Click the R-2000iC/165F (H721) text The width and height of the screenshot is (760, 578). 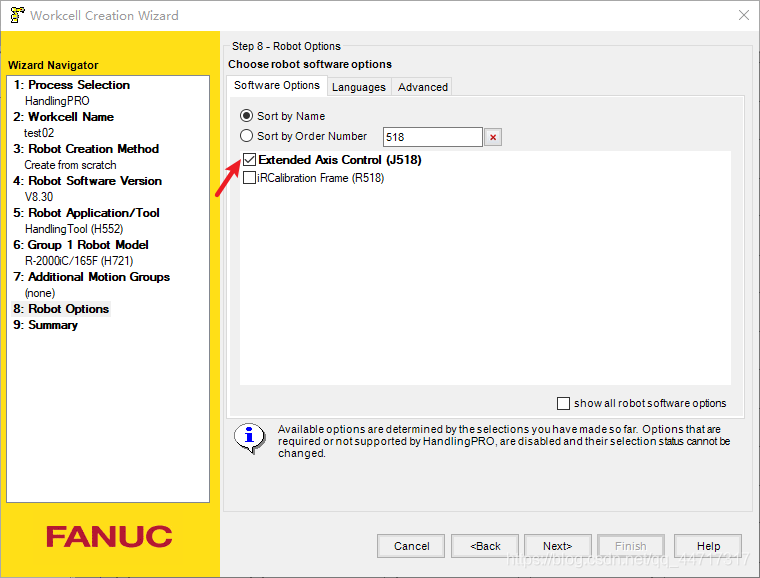79,261
